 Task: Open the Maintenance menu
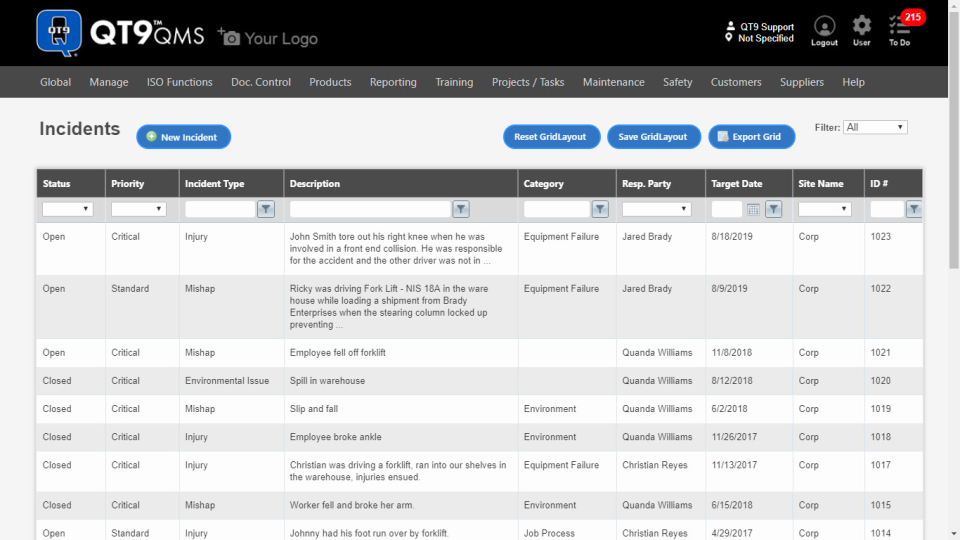pyautogui.click(x=613, y=82)
